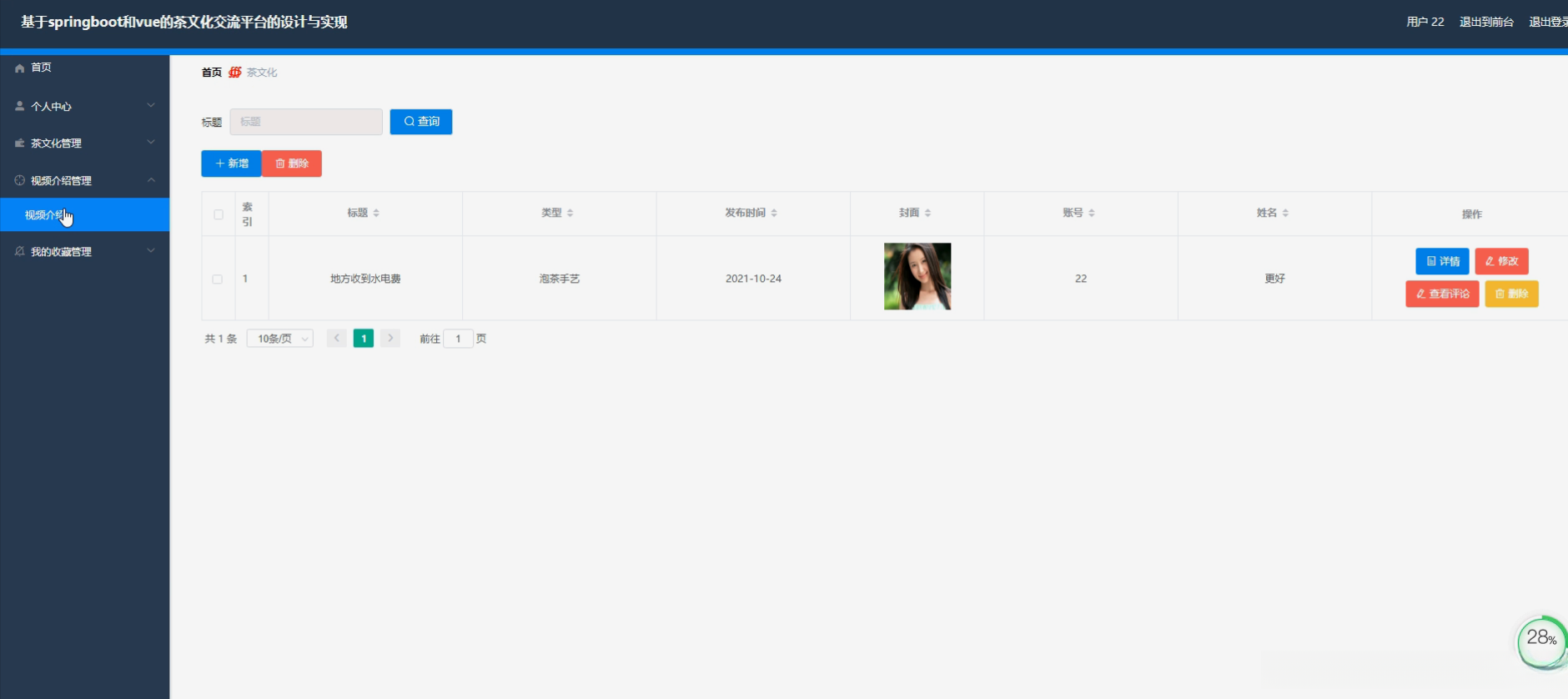The image size is (1568, 699).
Task: Click the red breadcrumb separator icon
Action: pos(235,73)
